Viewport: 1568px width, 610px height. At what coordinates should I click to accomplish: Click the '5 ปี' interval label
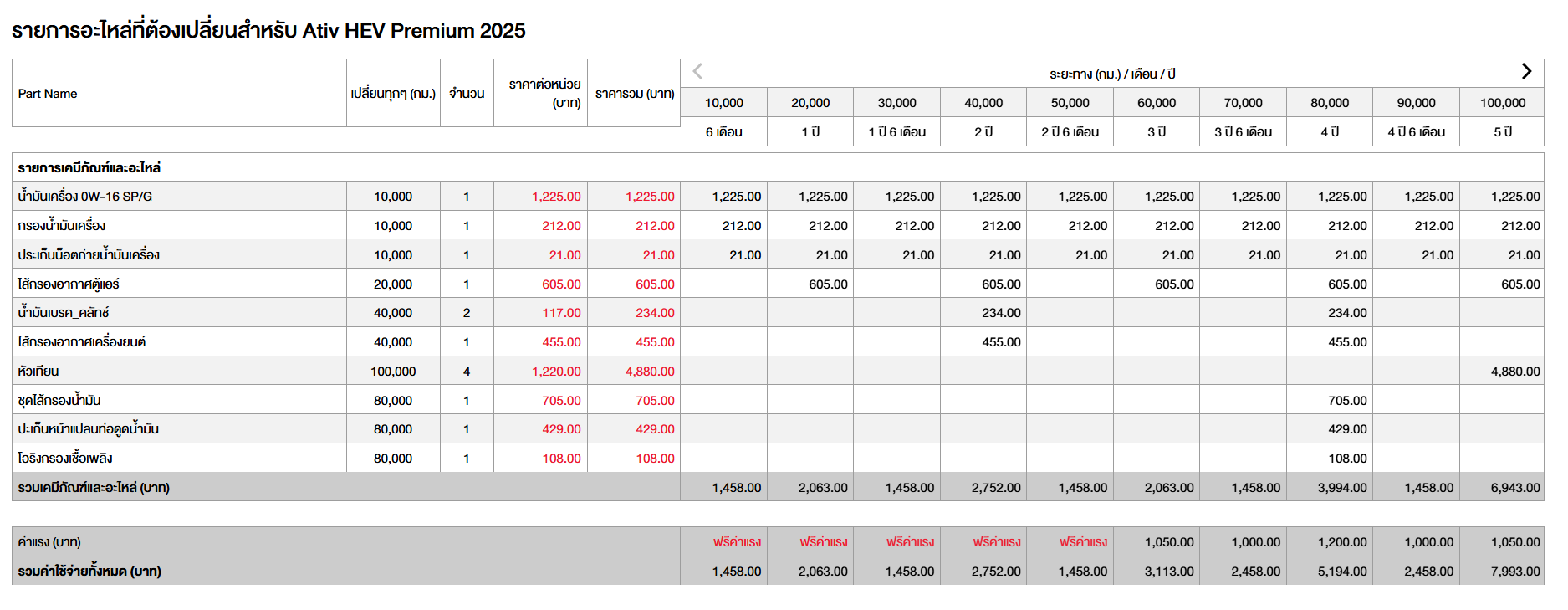point(1503,132)
